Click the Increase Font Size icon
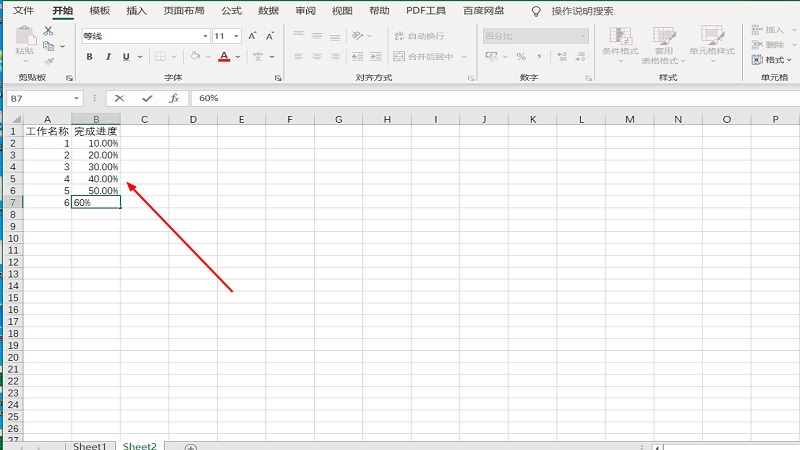 (x=252, y=36)
